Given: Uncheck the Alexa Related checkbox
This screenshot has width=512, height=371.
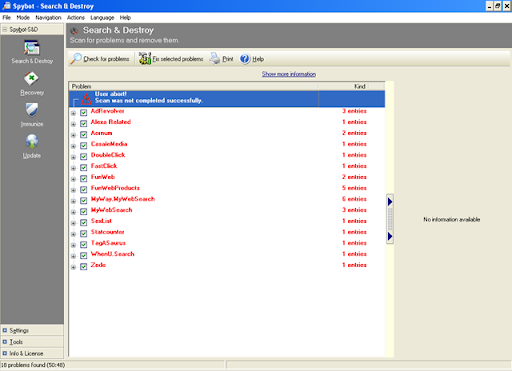Looking at the screenshot, I should tap(84, 123).
